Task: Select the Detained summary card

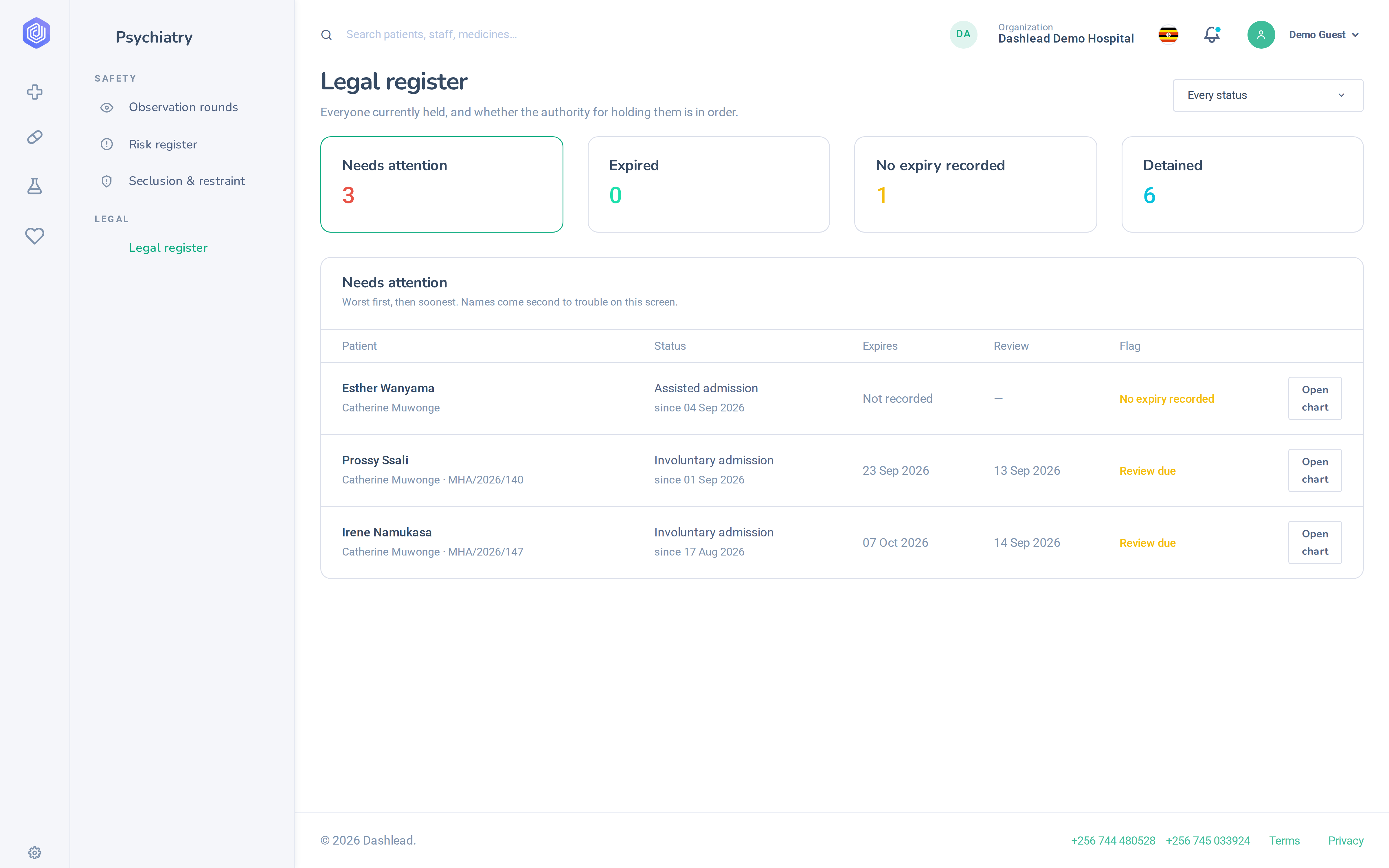Action: click(x=1242, y=184)
